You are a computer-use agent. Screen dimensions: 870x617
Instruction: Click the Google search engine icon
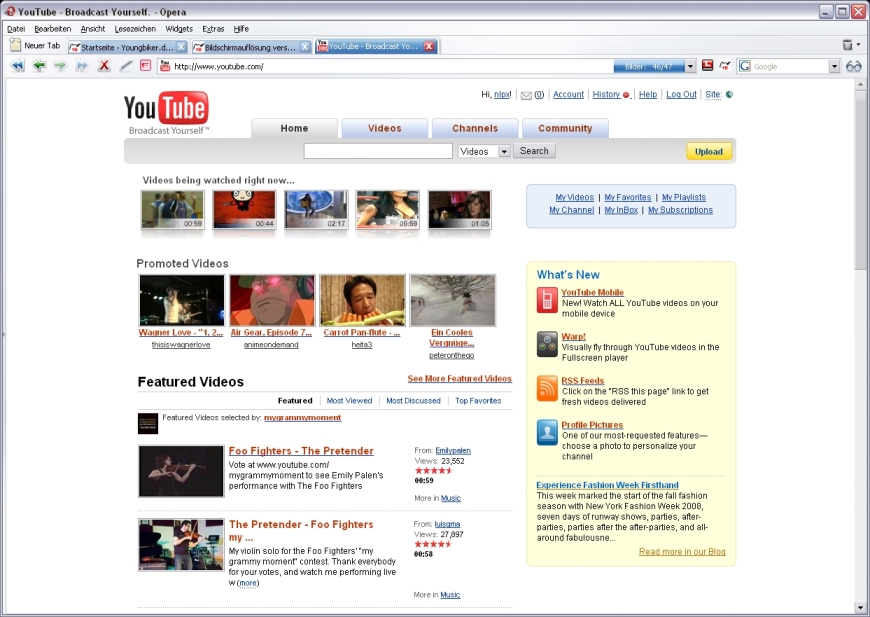(x=745, y=67)
